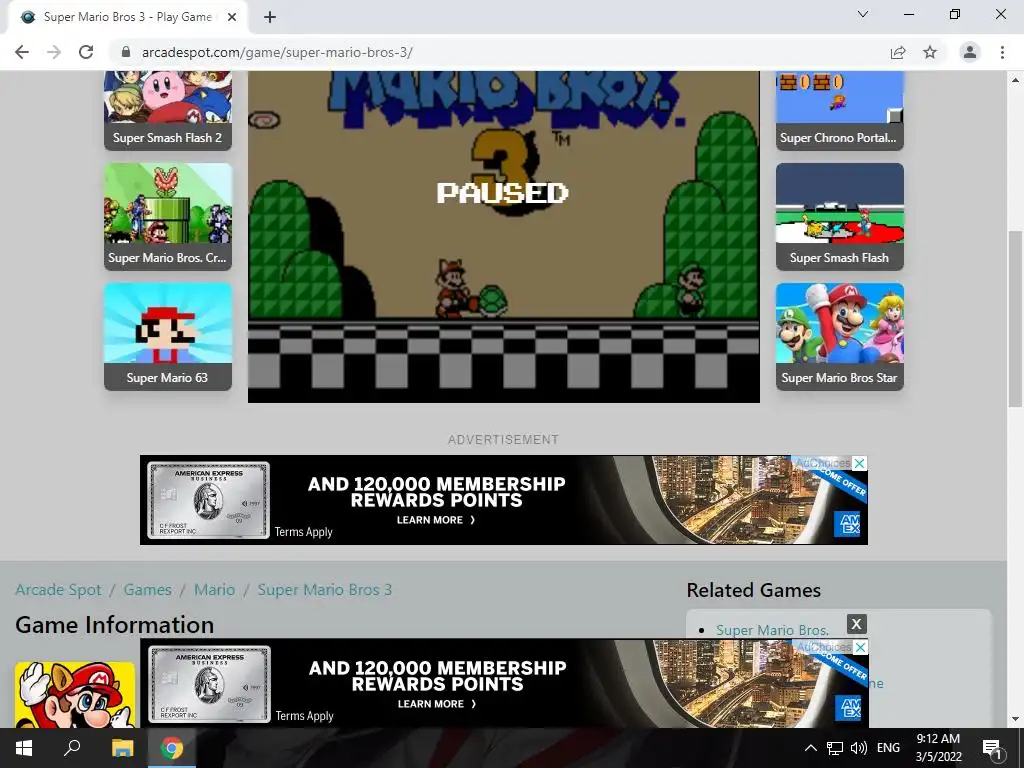Open Super Chrono Portal game card

(x=840, y=111)
